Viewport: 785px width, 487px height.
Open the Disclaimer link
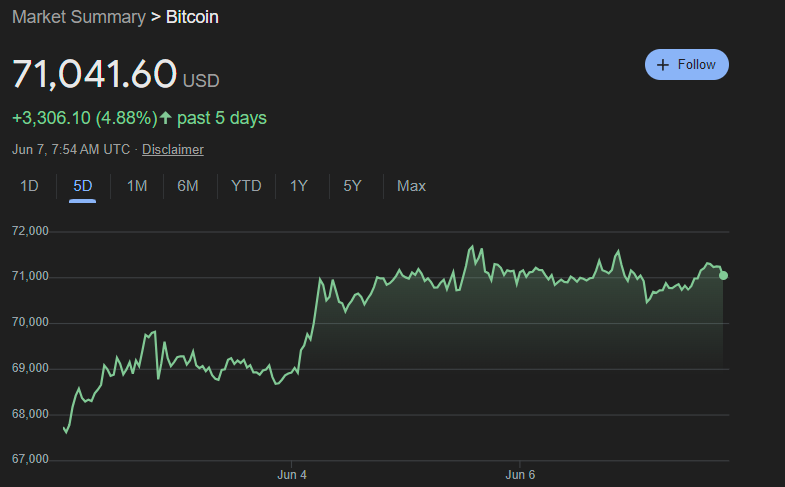[173, 149]
